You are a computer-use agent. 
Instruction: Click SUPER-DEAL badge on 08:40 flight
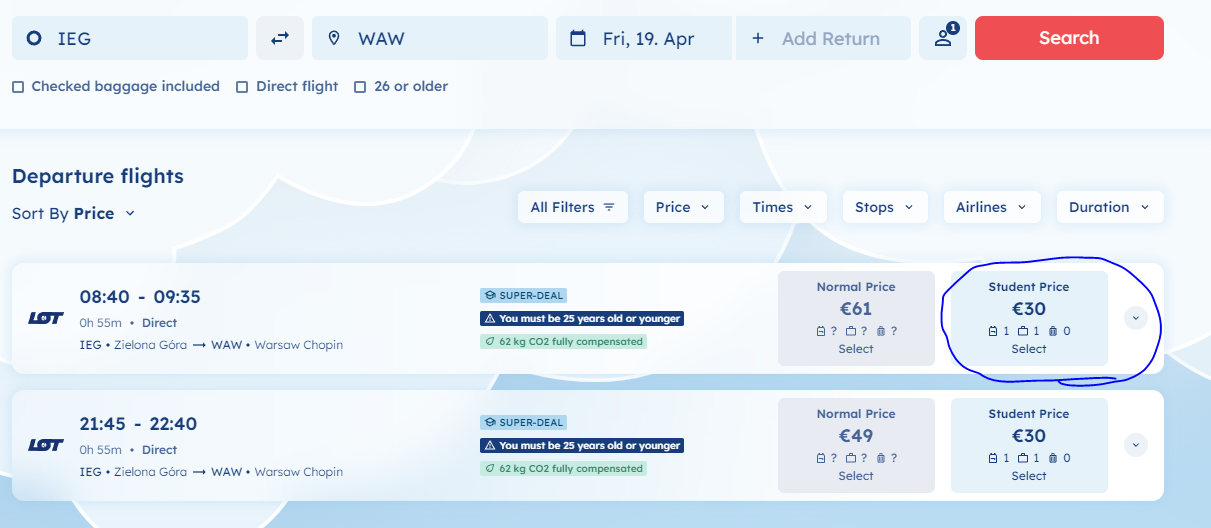(x=523, y=295)
